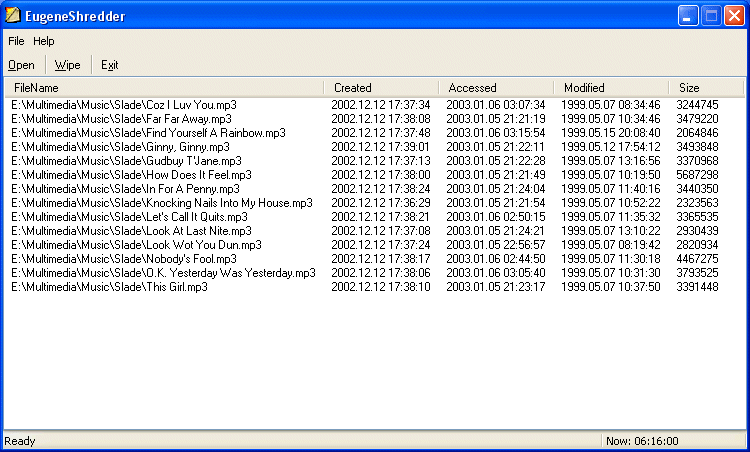Click created time 2002.12.12 17:39:01
The image size is (750, 452).
pyautogui.click(x=381, y=147)
